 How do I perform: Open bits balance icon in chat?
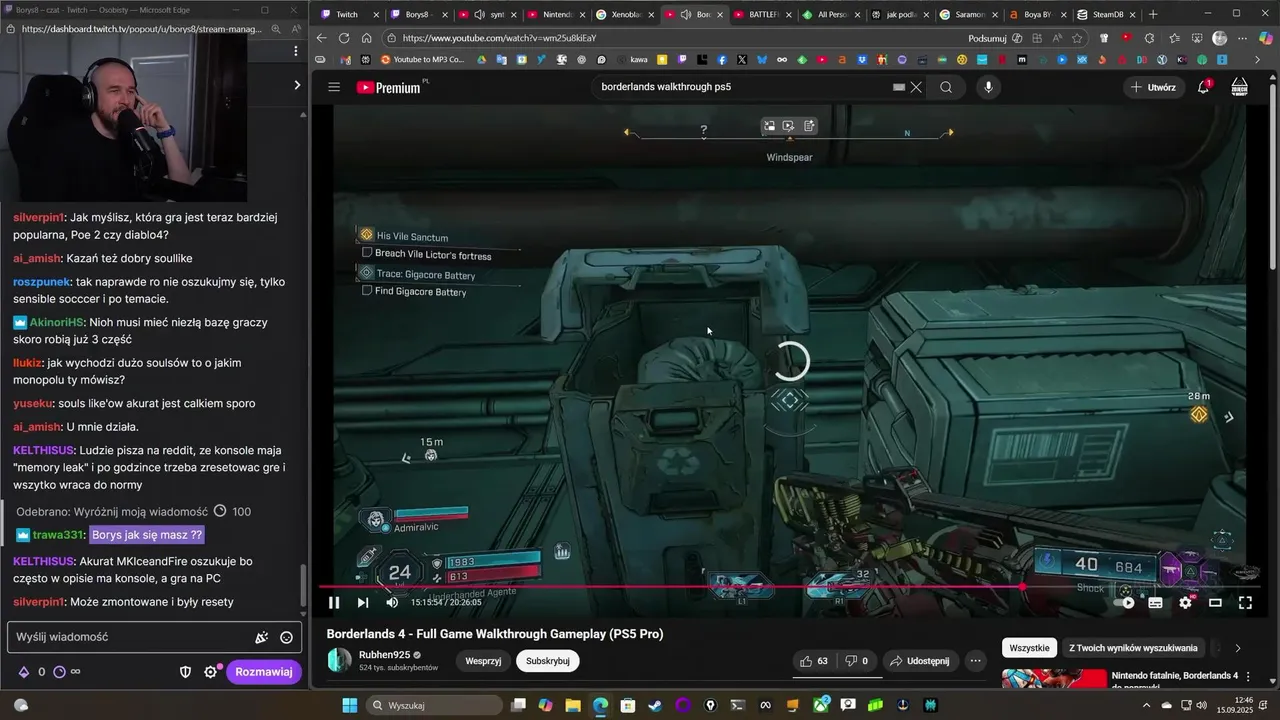(x=24, y=672)
